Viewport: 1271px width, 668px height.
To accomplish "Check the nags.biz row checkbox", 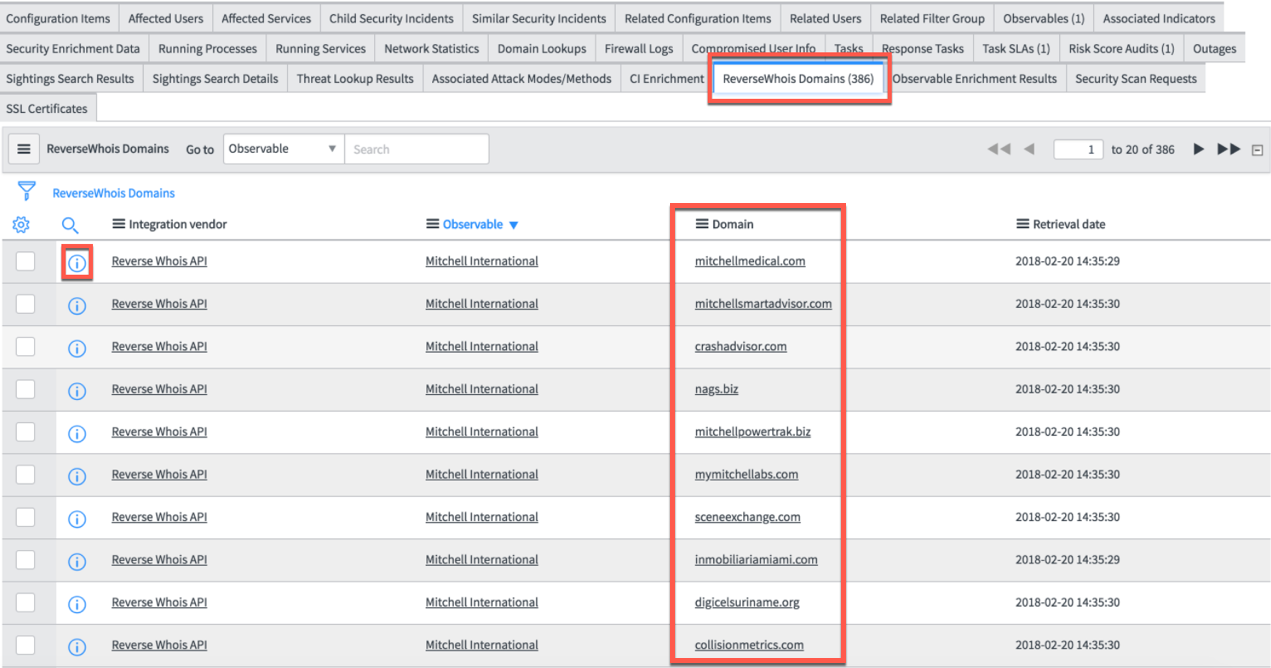I will [x=25, y=389].
